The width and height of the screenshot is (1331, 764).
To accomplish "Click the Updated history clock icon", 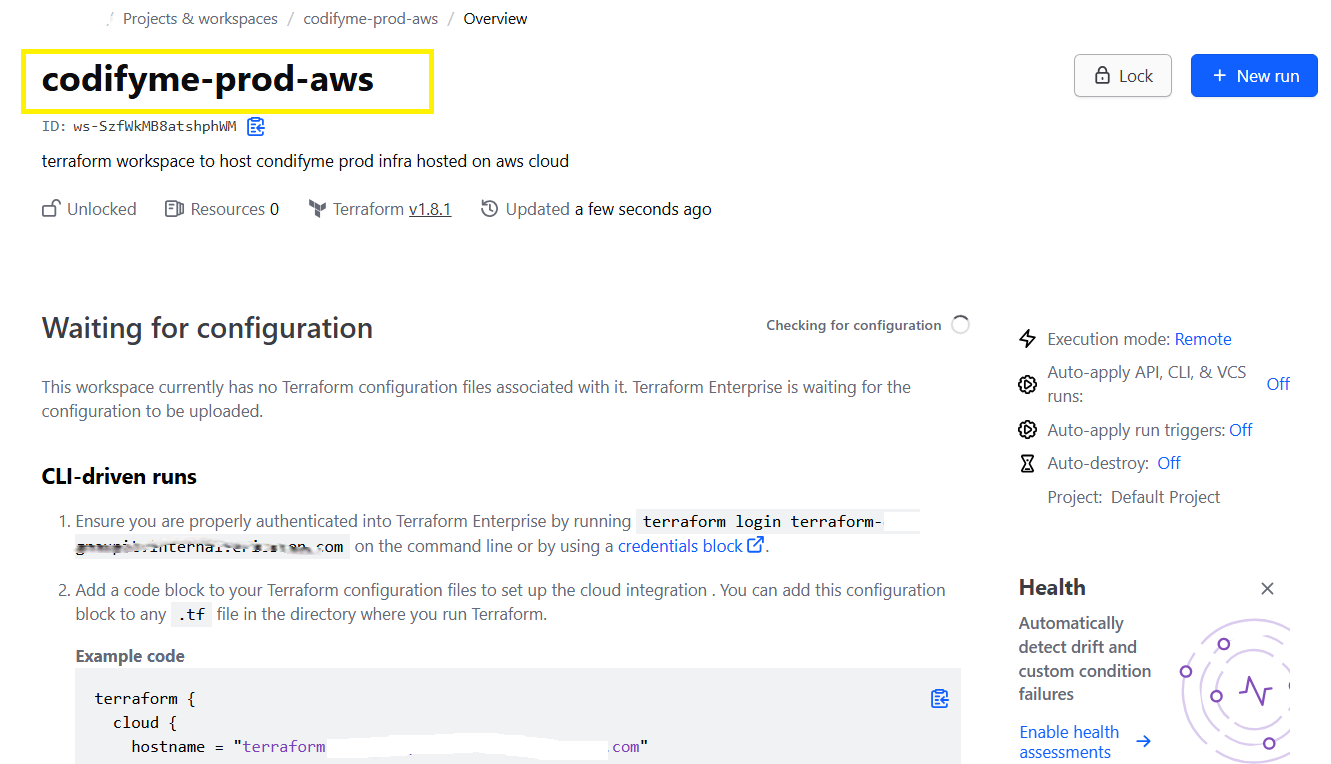I will 489,209.
